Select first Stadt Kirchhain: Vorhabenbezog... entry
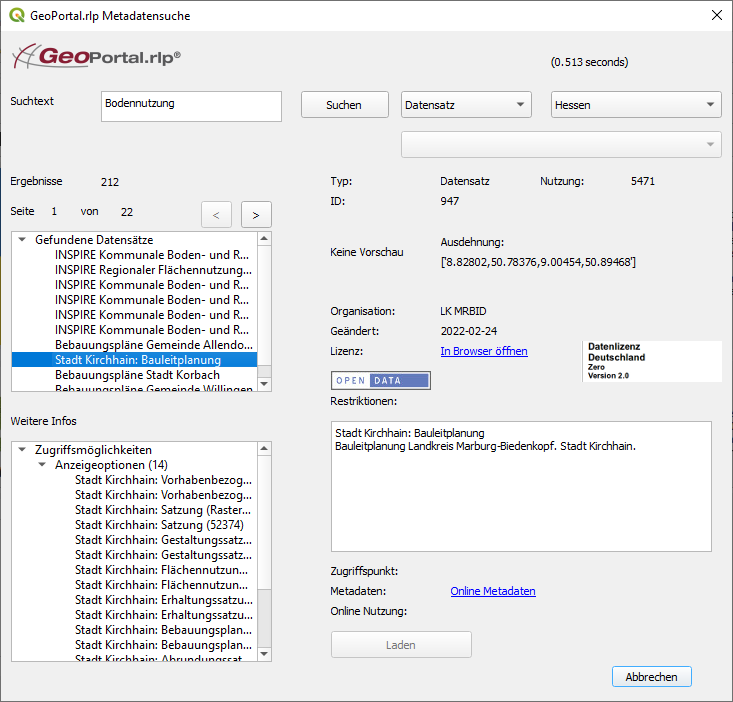733x702 pixels. tap(164, 480)
